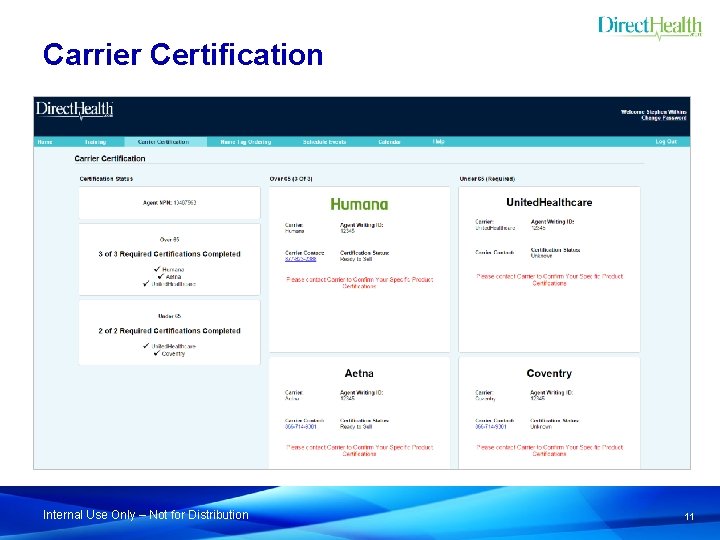Click the checkmark next to Coventry
Image resolution: width=720 pixels, height=540 pixels.
pos(157,353)
